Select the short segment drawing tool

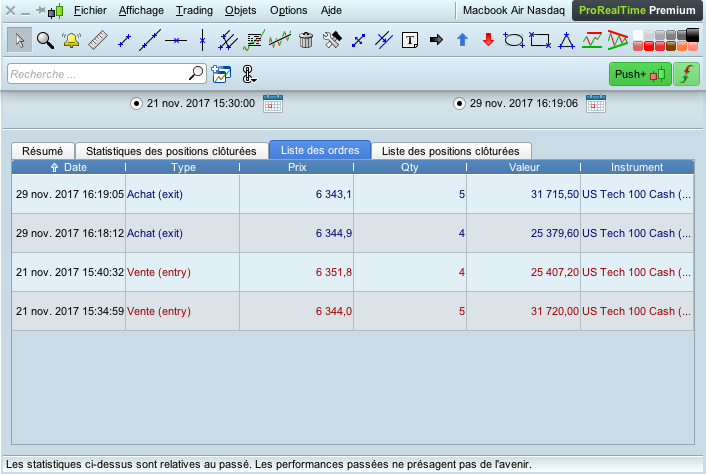click(x=124, y=40)
